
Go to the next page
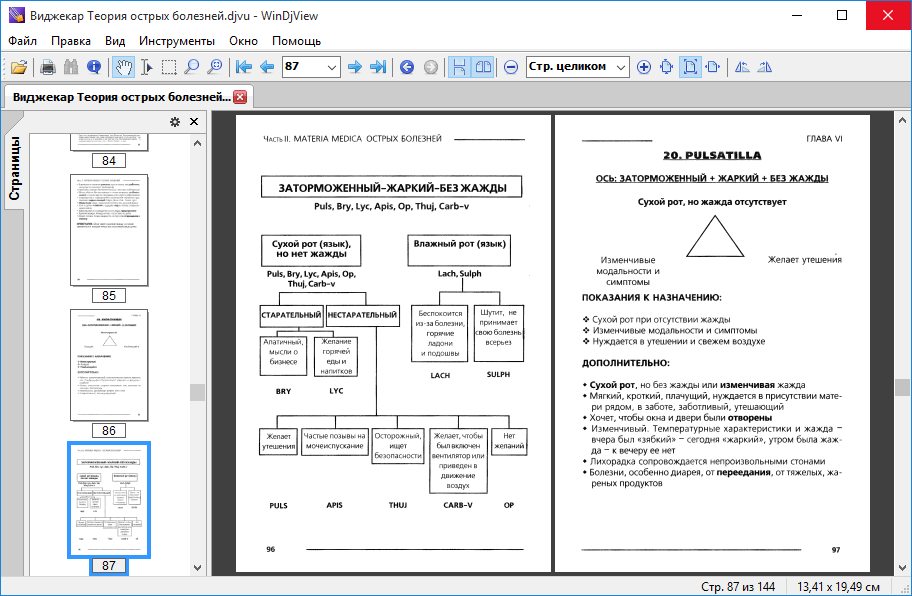coord(355,67)
